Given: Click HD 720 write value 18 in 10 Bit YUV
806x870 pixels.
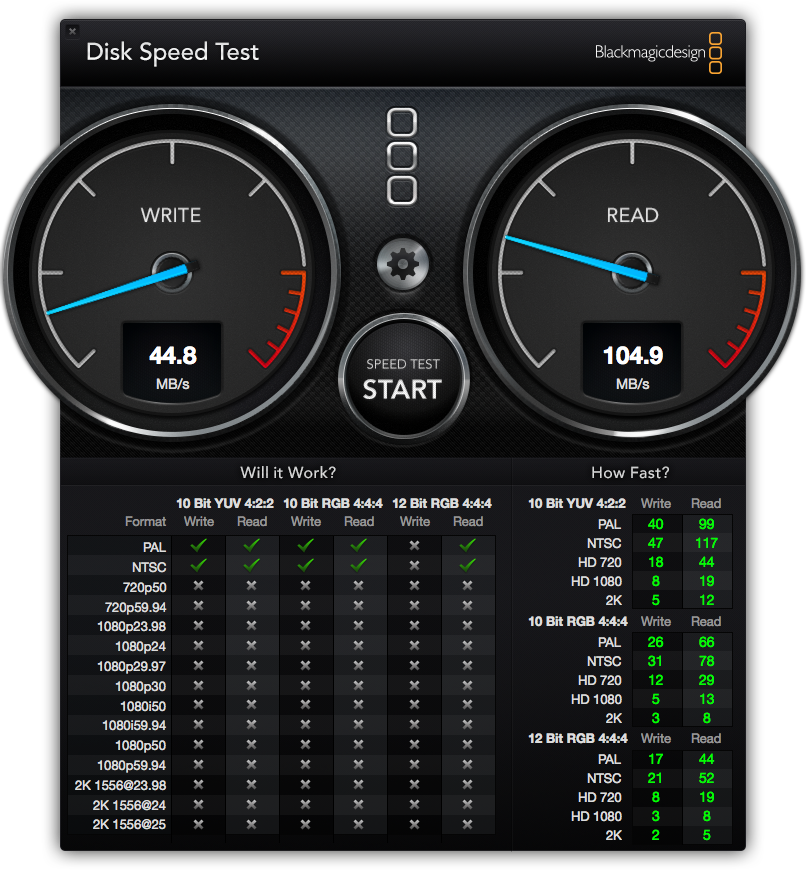Looking at the screenshot, I should point(656,562).
